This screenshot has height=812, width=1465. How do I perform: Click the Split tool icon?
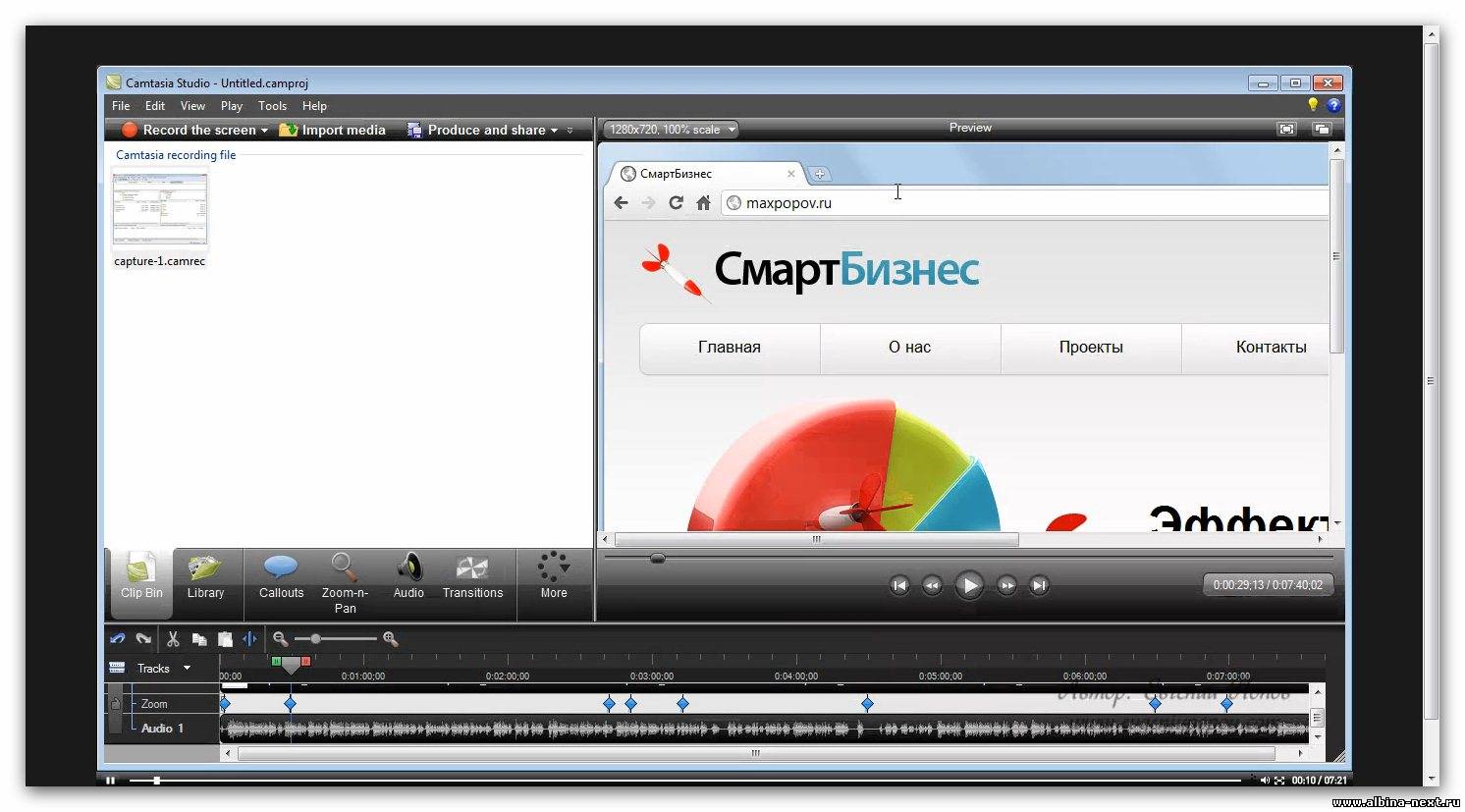[x=250, y=639]
